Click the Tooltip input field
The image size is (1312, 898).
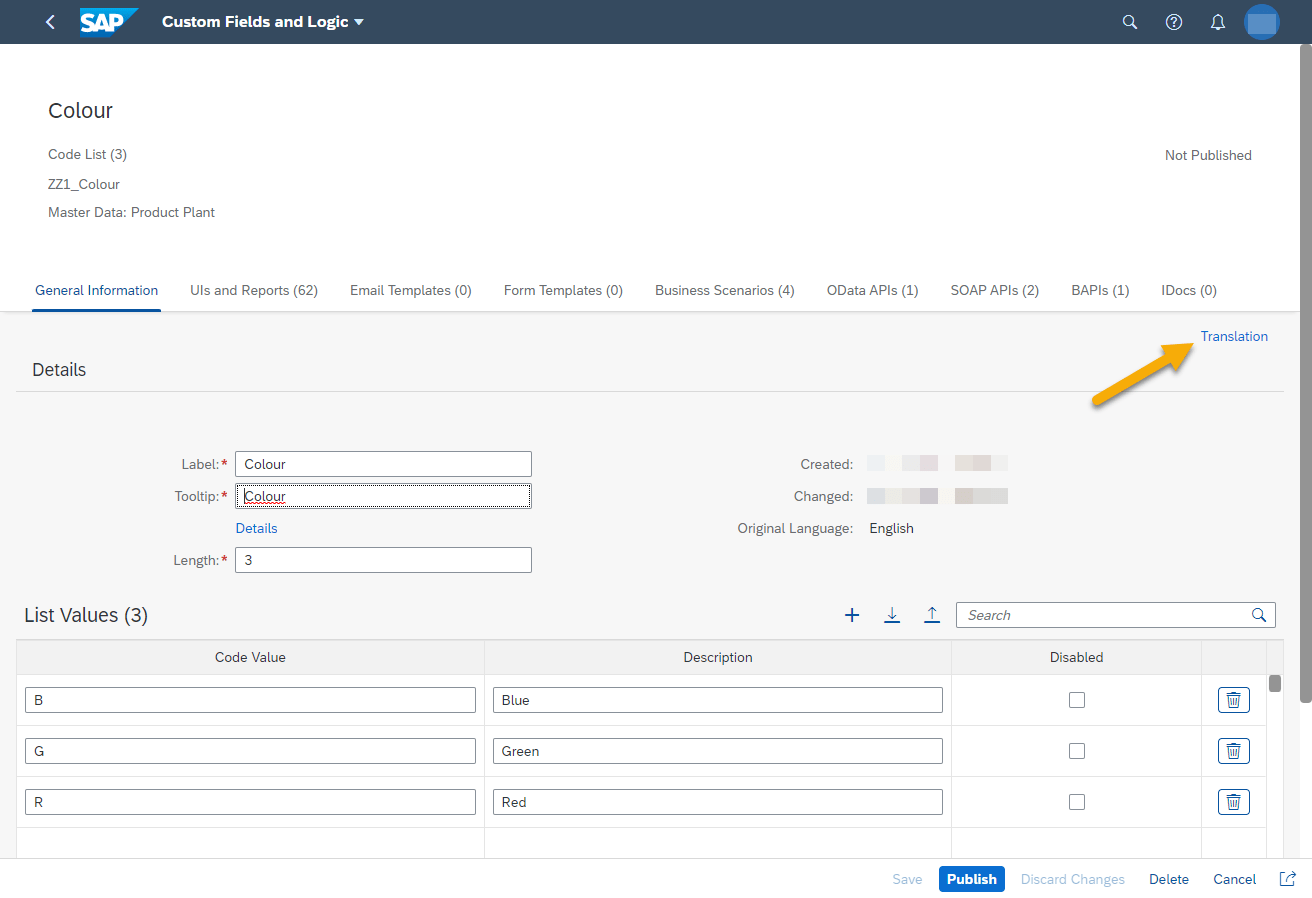click(x=383, y=496)
